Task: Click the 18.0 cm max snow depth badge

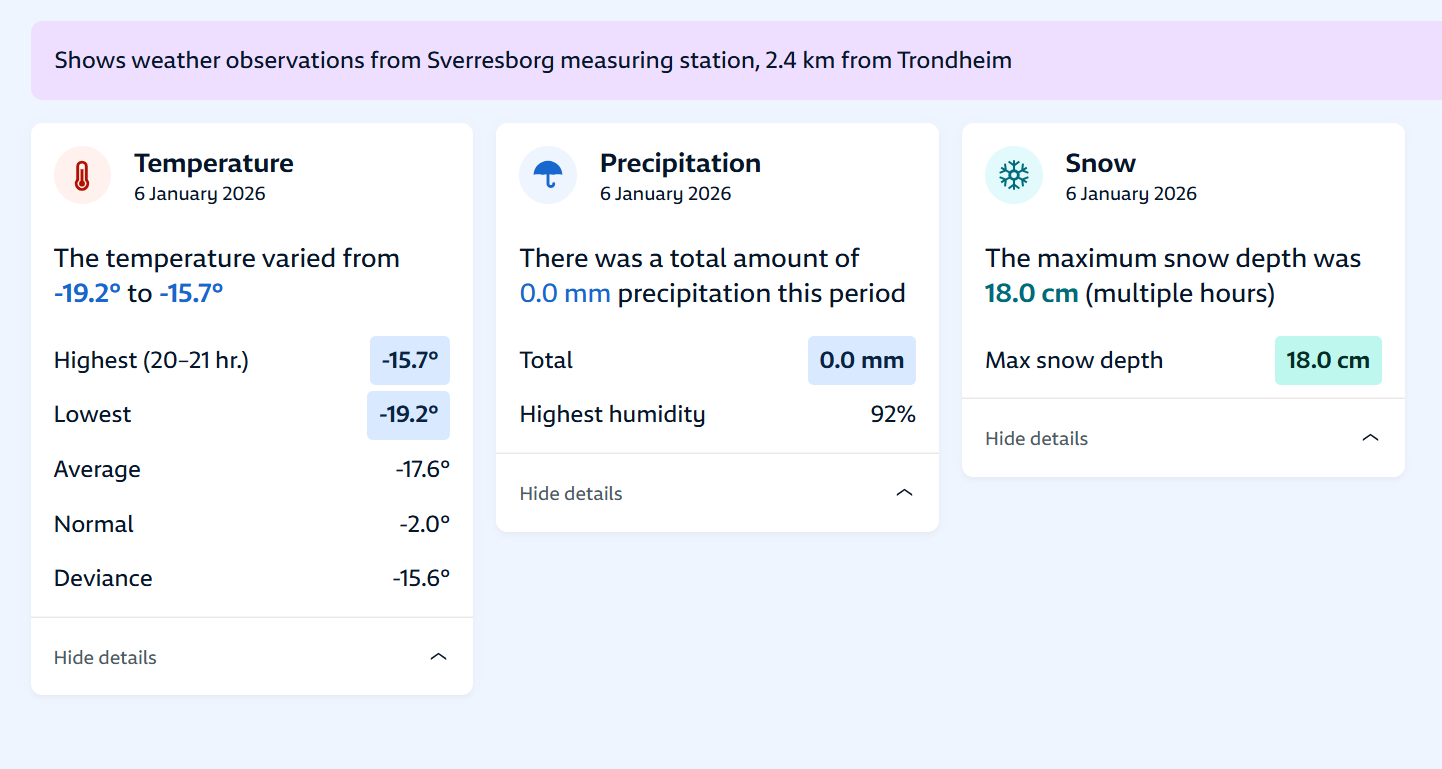Action: click(1327, 360)
